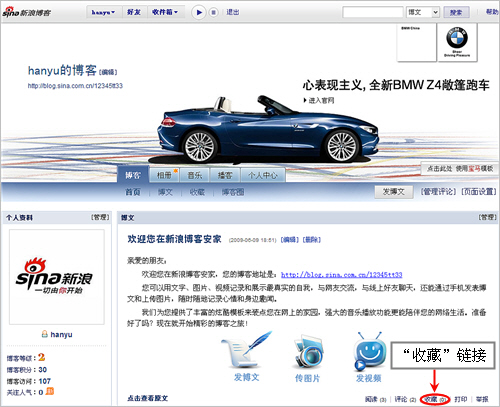
Task: Open 收藏 in the sub-navigation
Action: [x=197, y=192]
